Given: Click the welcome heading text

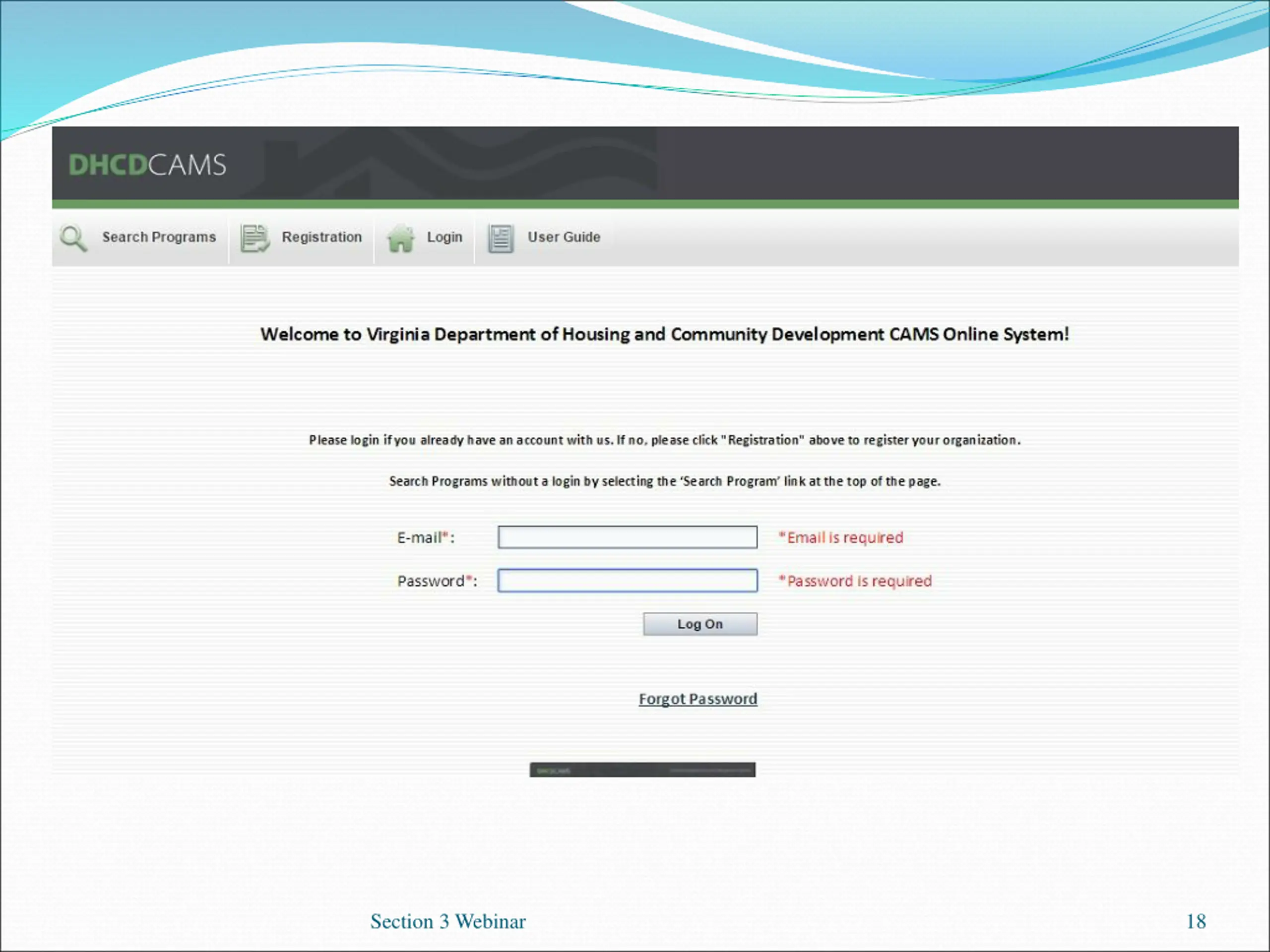Looking at the screenshot, I should (664, 334).
